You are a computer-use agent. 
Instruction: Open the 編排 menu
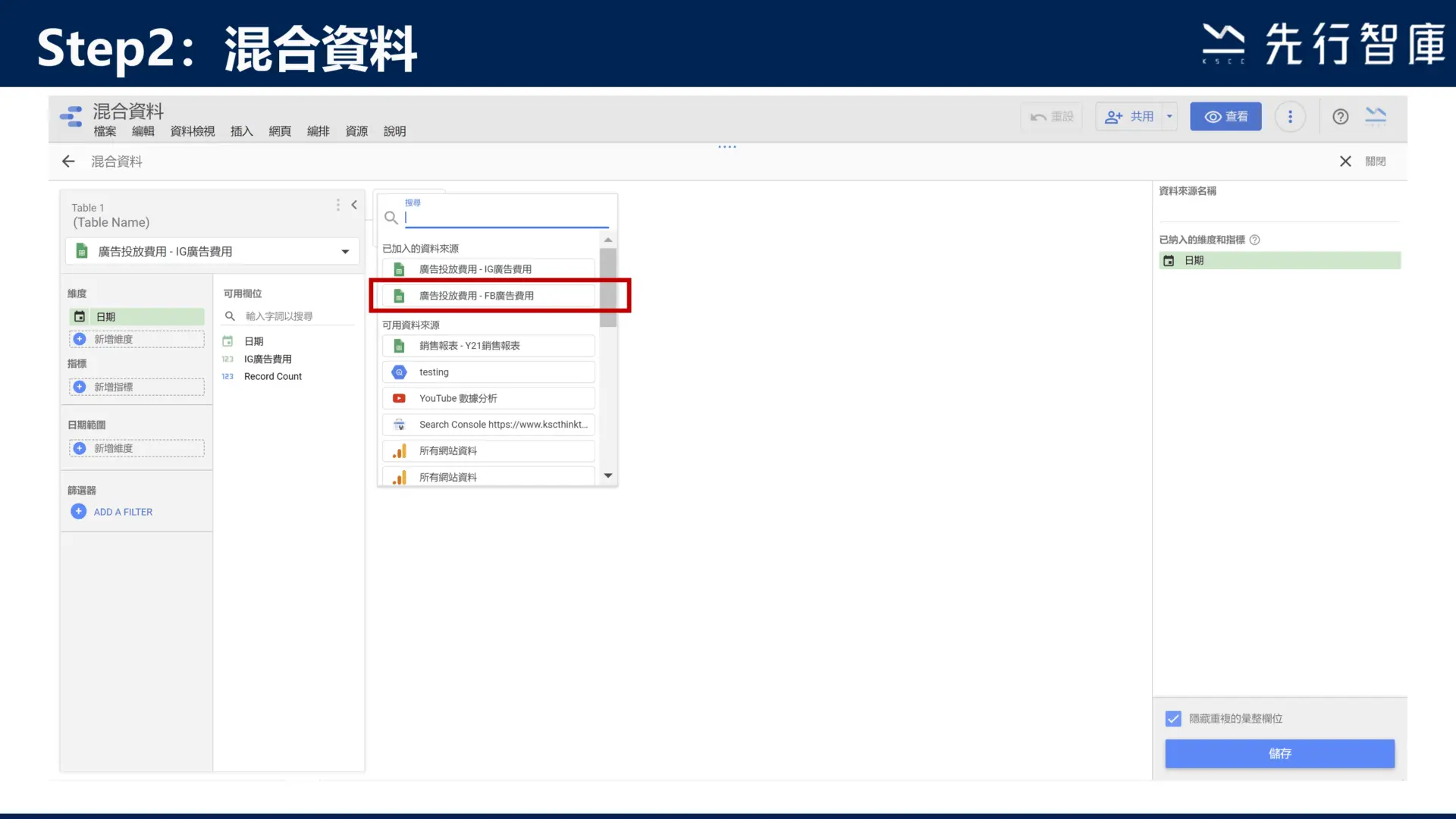coord(318,131)
